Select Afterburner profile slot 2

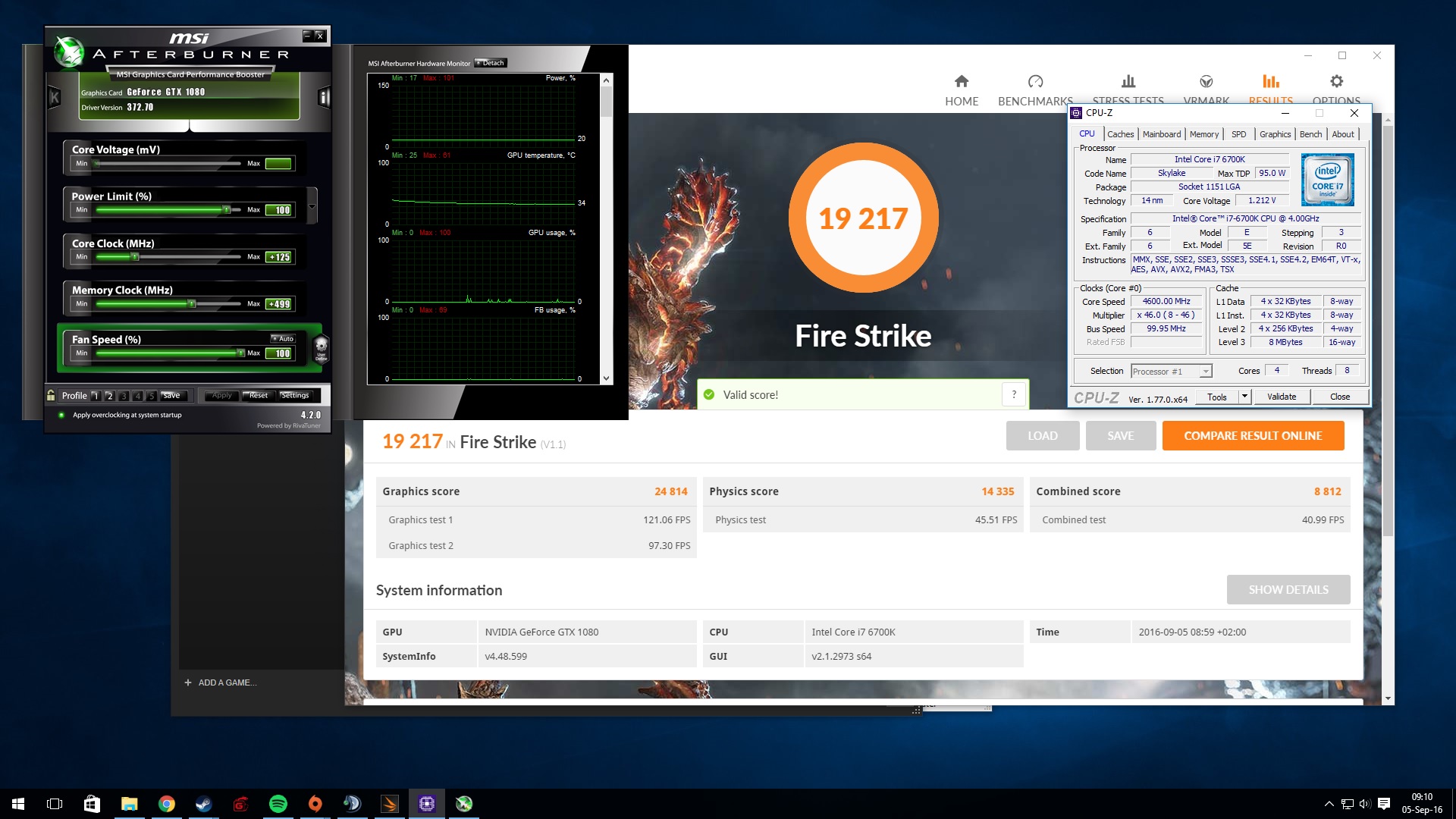click(109, 395)
